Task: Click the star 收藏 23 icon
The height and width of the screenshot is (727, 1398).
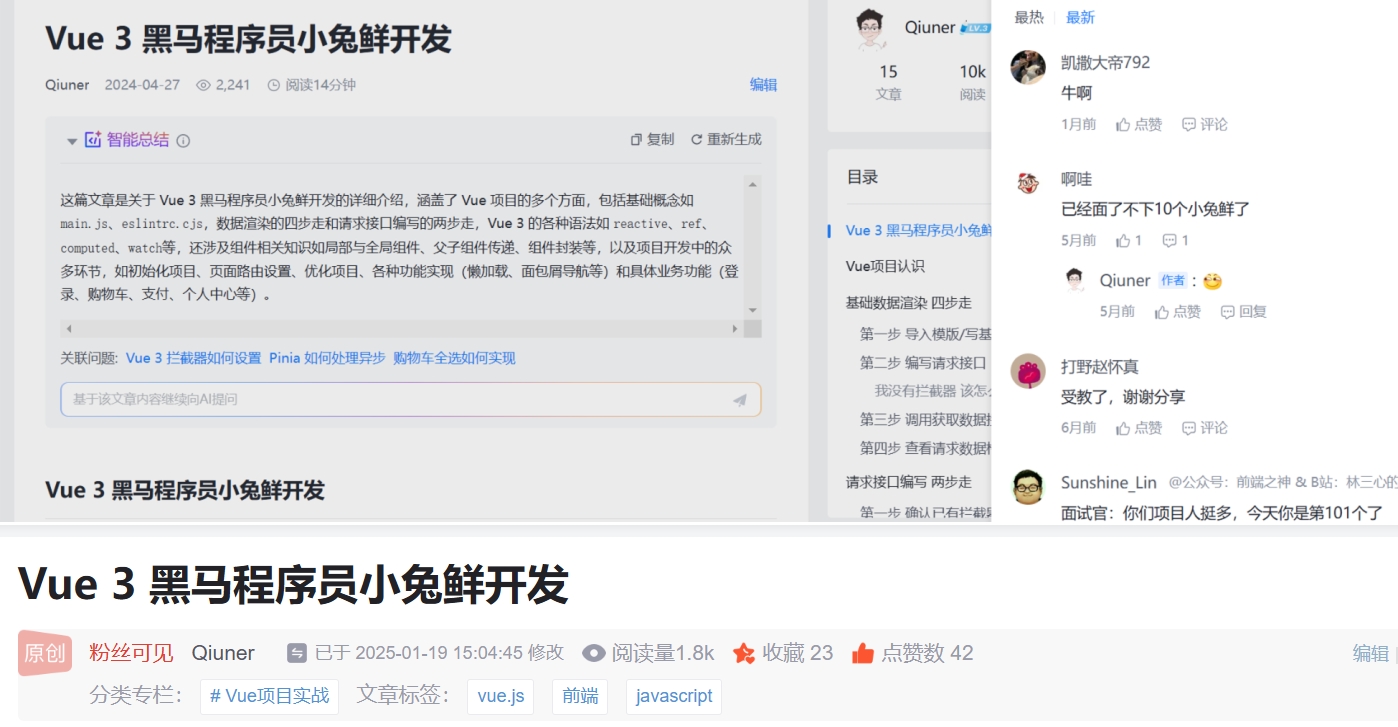Action: (x=744, y=654)
